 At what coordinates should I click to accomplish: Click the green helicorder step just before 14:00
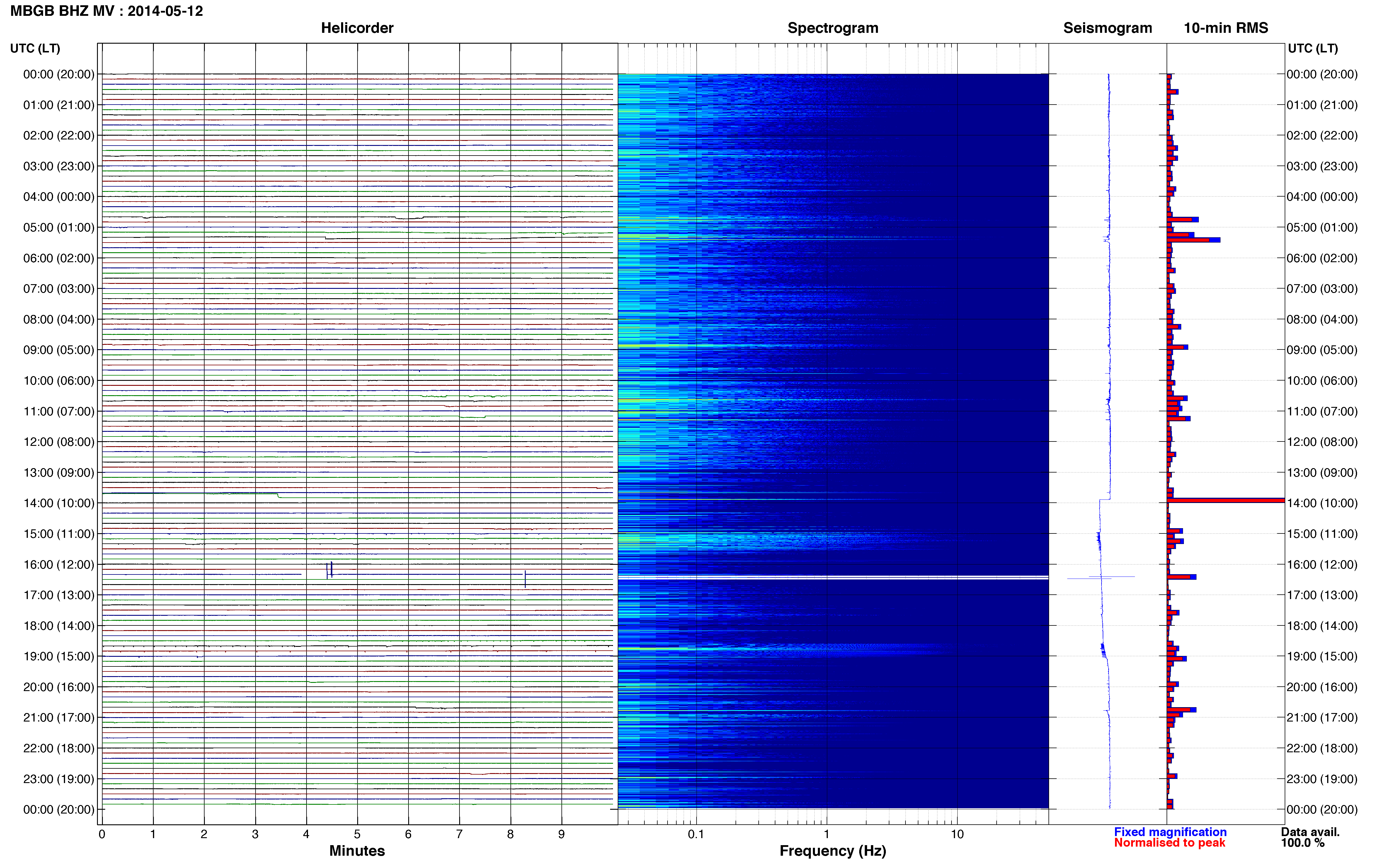pos(278,495)
